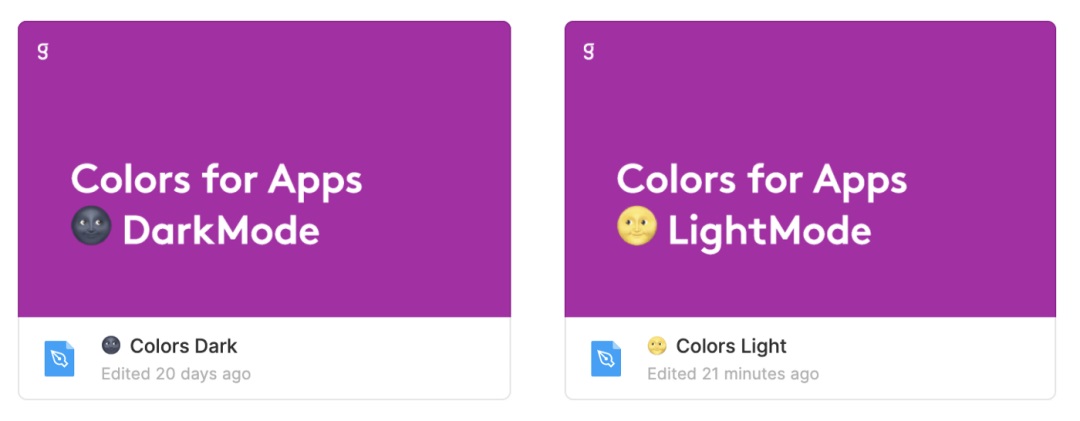Click the small dark moon emoji next to Colors Dark
The image size is (1080, 421).
[111, 346]
